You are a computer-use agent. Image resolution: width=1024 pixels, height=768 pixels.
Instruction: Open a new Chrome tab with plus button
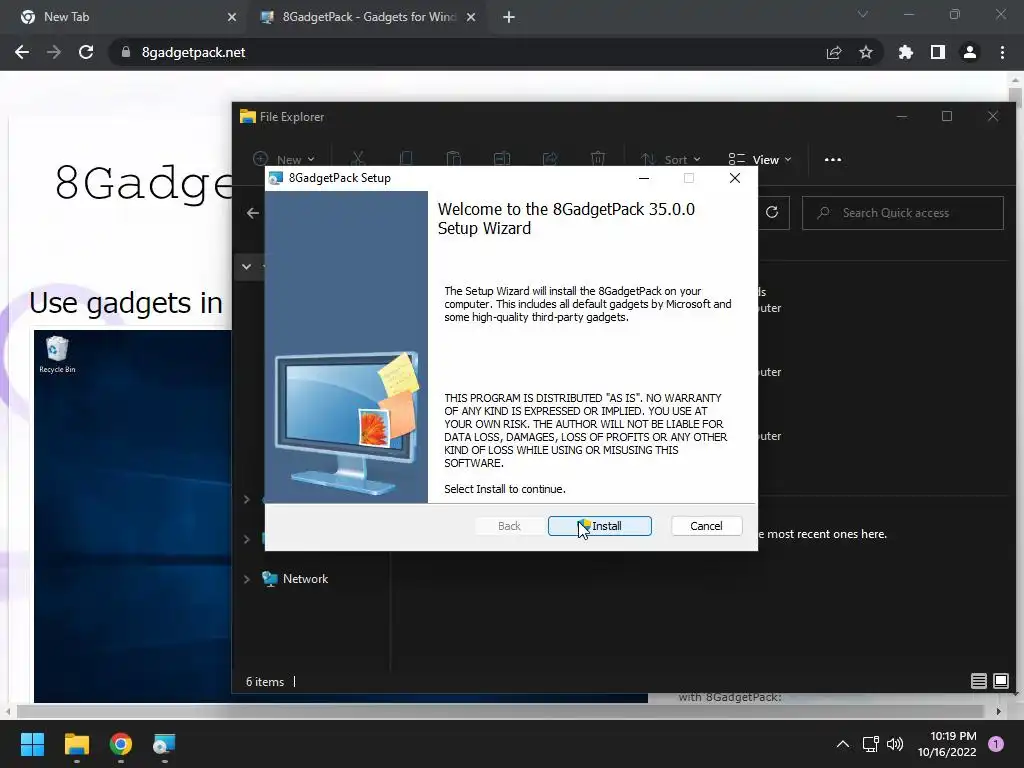[509, 17]
